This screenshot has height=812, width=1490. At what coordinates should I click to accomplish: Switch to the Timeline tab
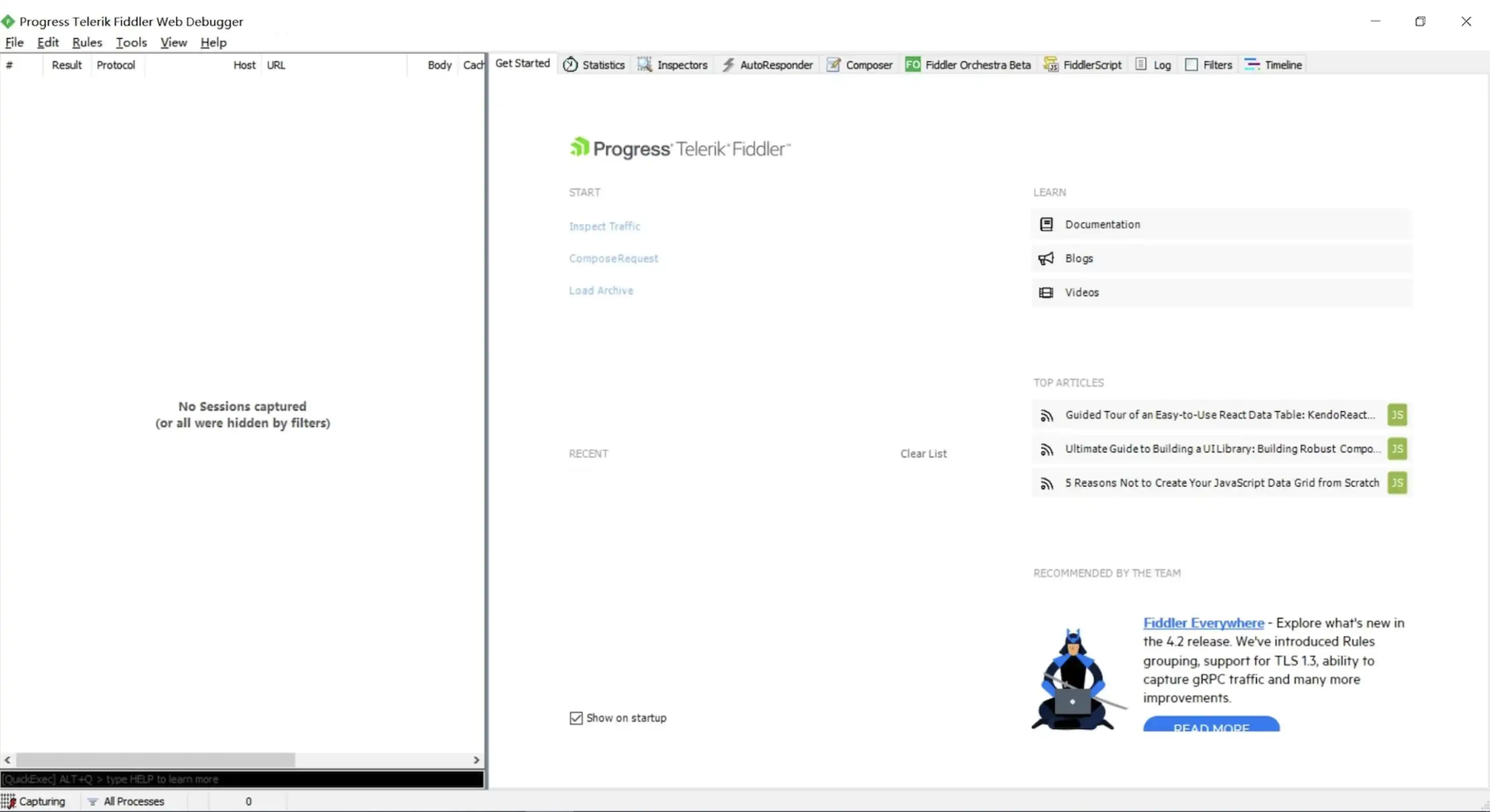[1272, 65]
